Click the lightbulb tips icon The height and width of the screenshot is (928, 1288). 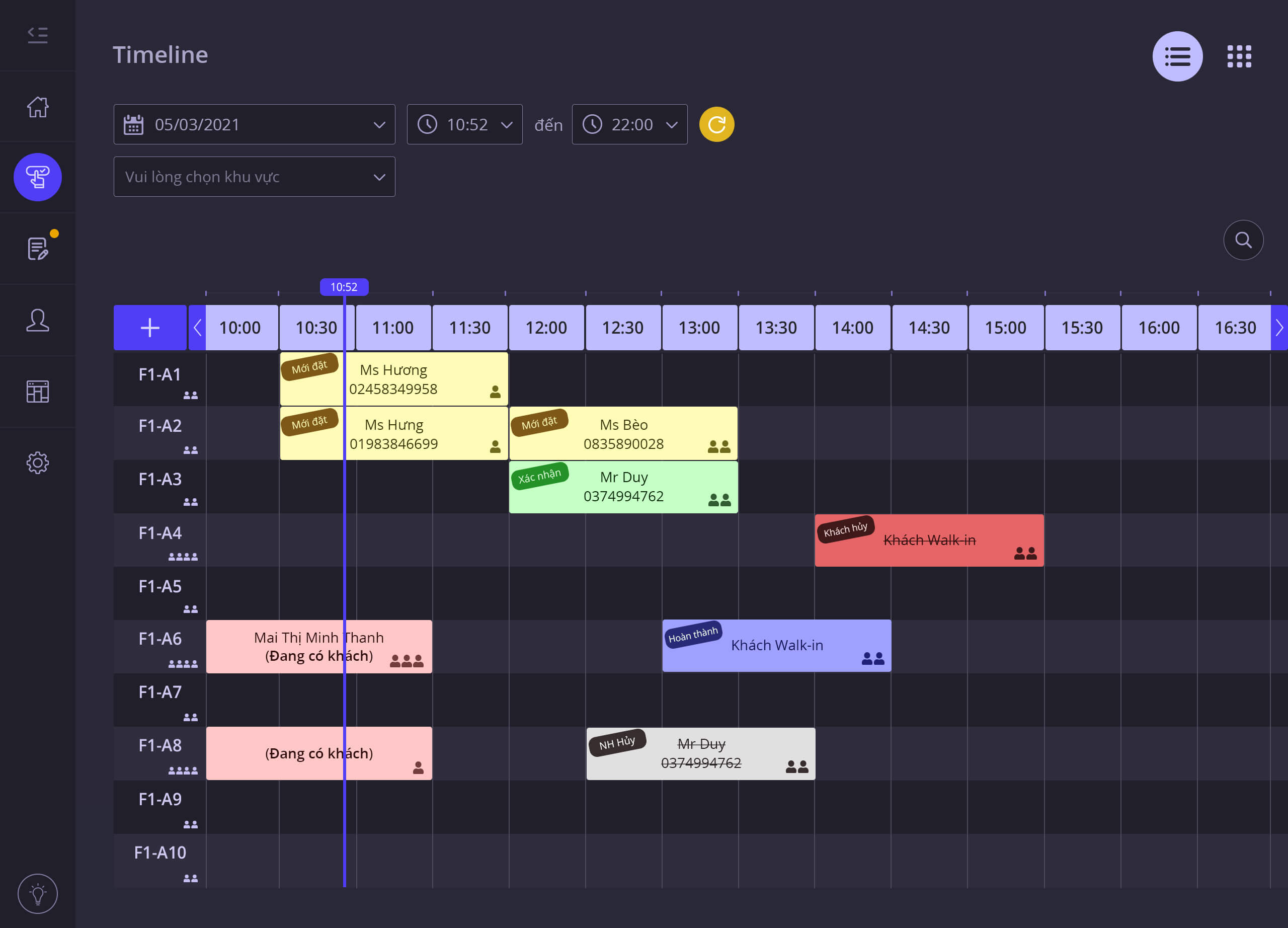[37, 893]
